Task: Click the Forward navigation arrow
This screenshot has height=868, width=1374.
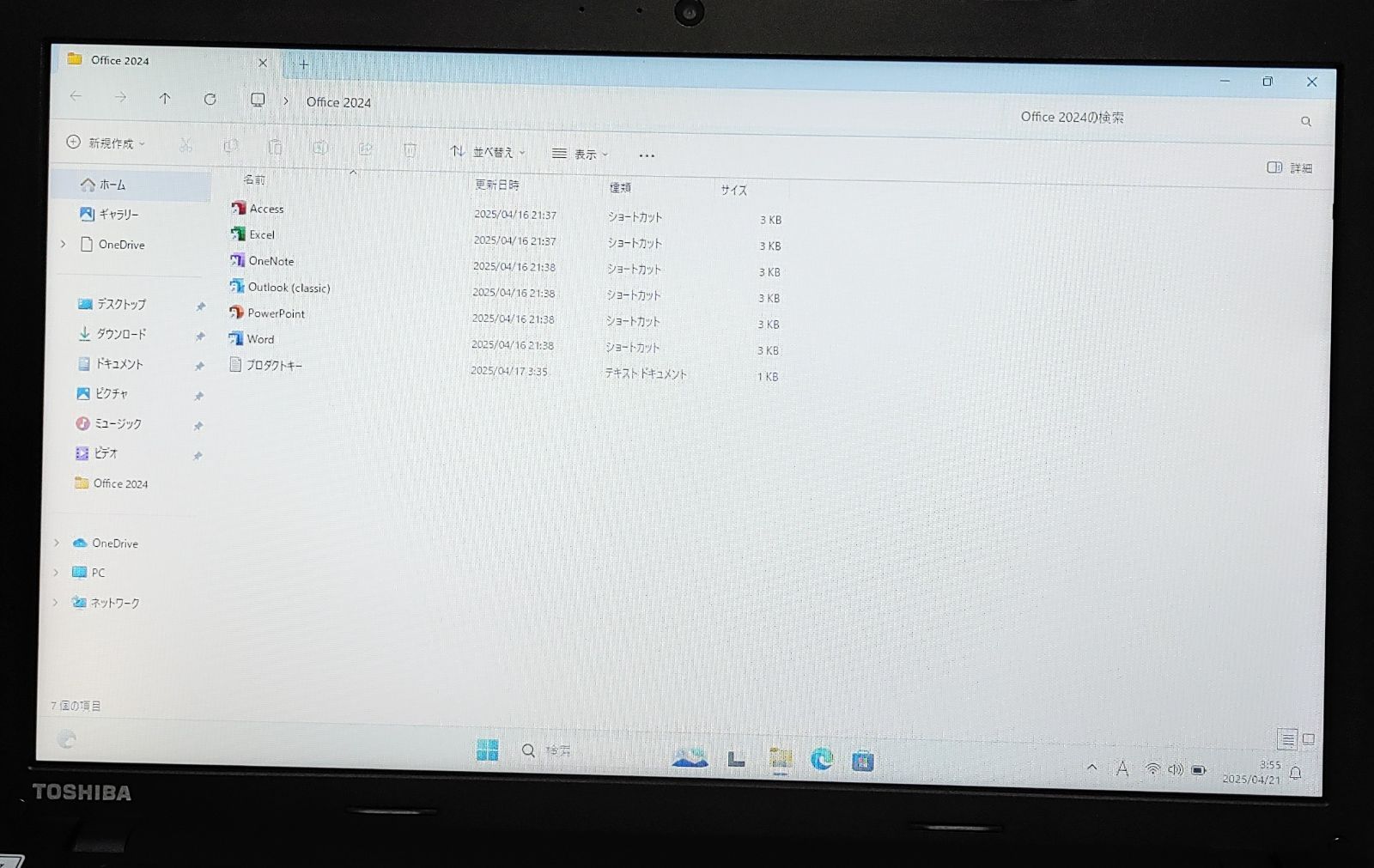Action: (x=120, y=98)
